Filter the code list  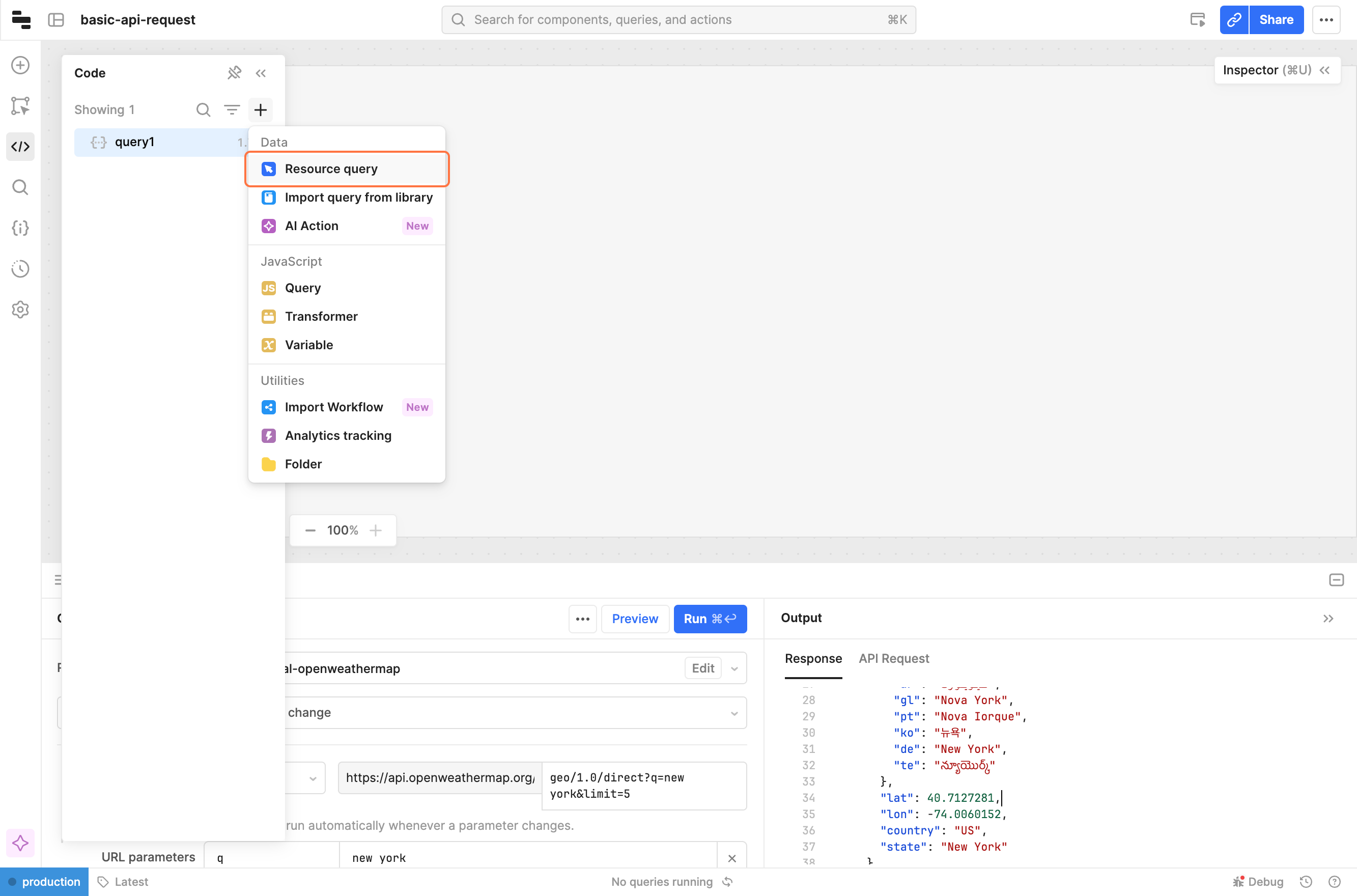pyautogui.click(x=232, y=109)
